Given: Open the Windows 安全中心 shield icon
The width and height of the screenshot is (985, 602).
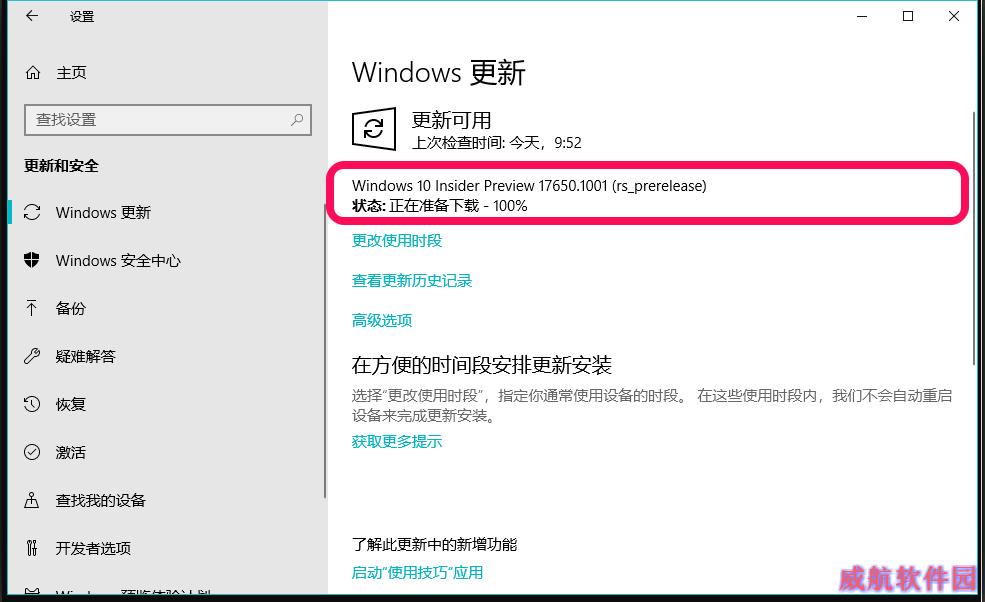Looking at the screenshot, I should 31,260.
